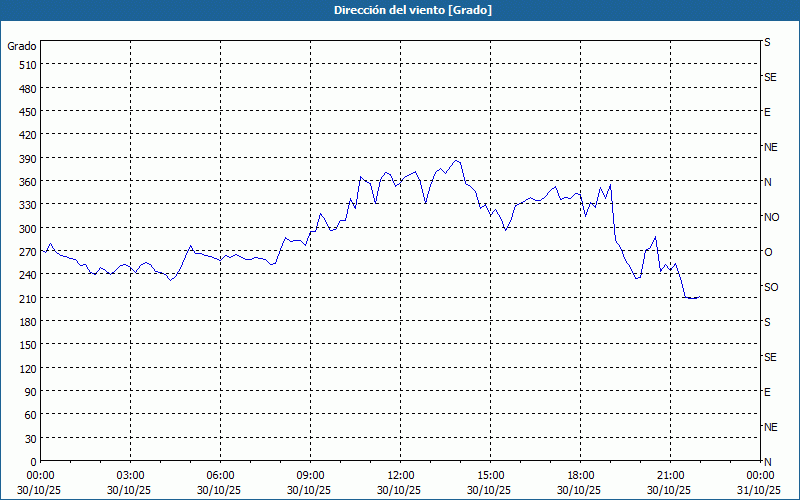Click the "Grado" axis unit label
Screen dimensions: 800x500
click(x=22, y=46)
